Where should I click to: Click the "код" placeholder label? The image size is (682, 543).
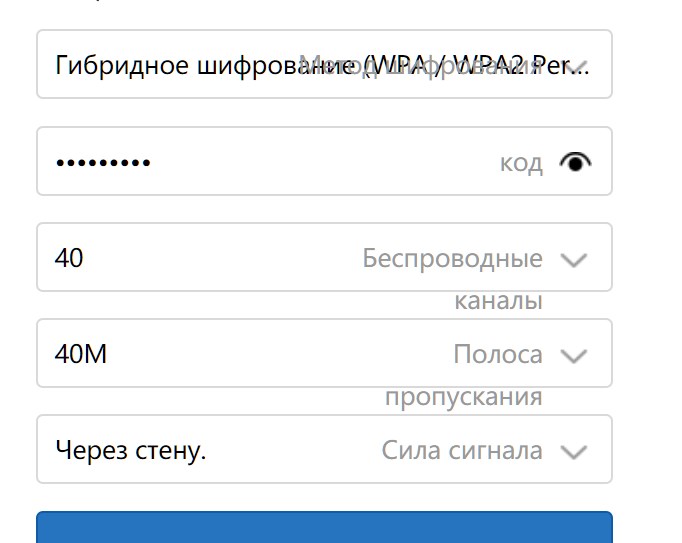pyautogui.click(x=521, y=163)
